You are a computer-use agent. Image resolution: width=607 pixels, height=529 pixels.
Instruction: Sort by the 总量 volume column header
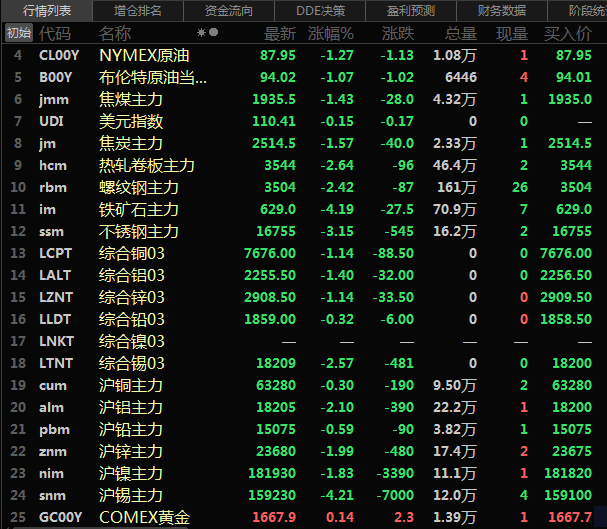point(460,33)
